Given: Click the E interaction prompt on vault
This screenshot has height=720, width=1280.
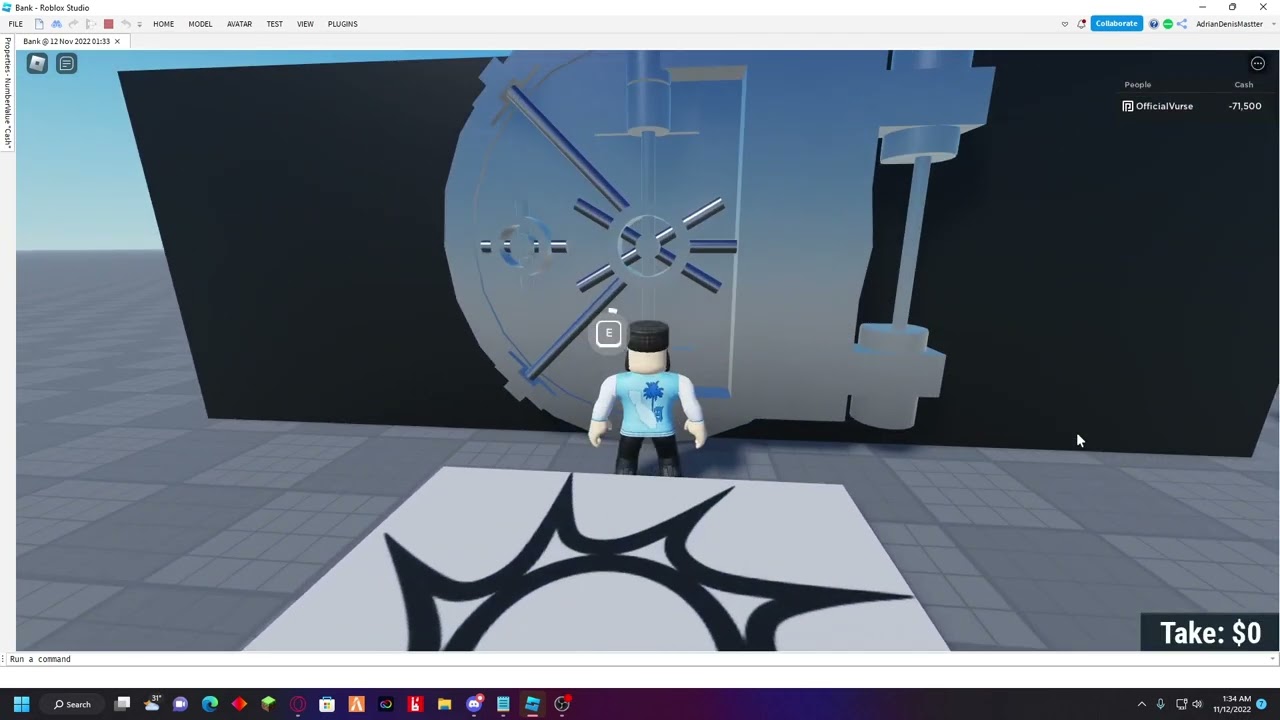Looking at the screenshot, I should 609,333.
